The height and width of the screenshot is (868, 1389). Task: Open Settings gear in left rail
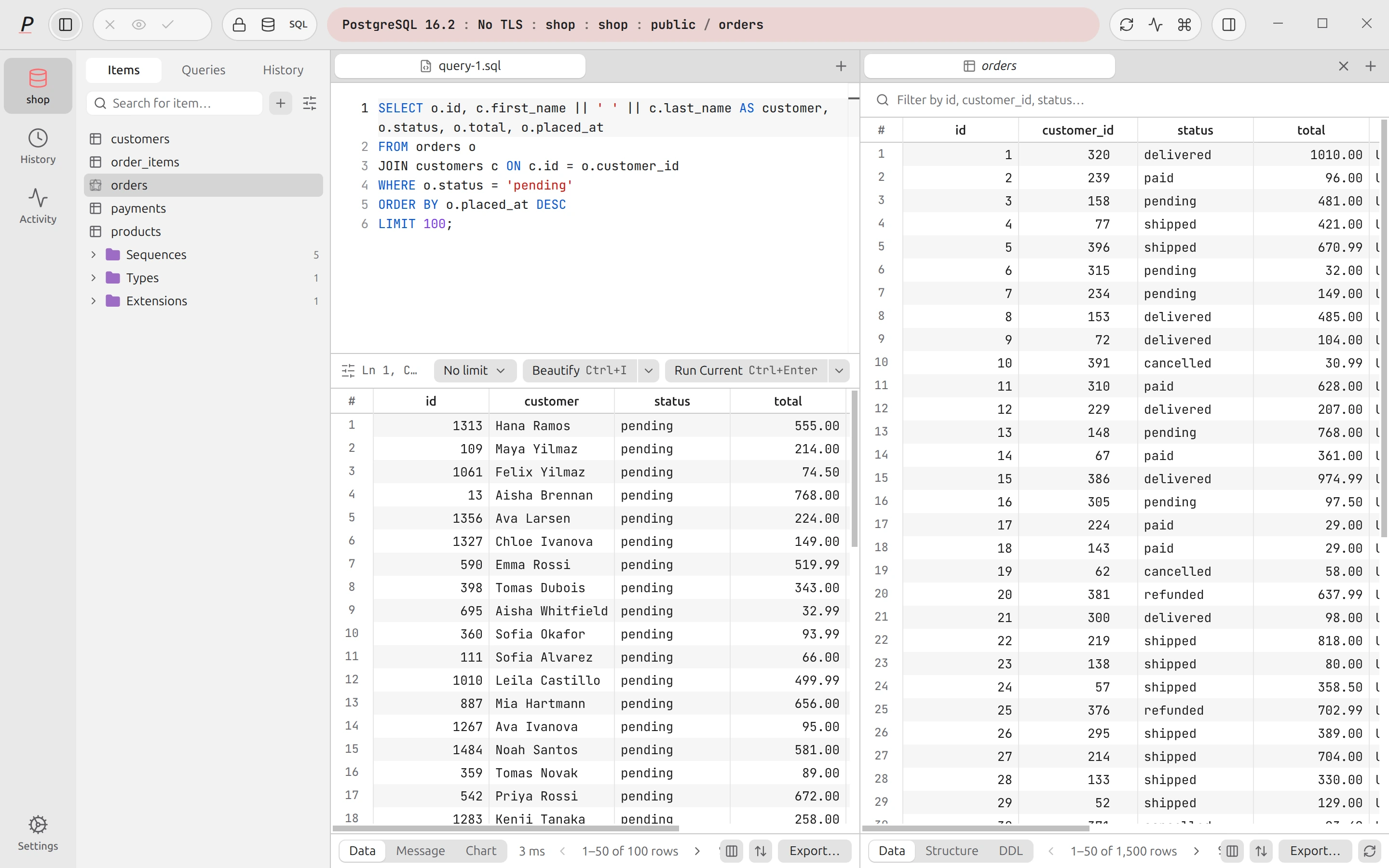(38, 833)
